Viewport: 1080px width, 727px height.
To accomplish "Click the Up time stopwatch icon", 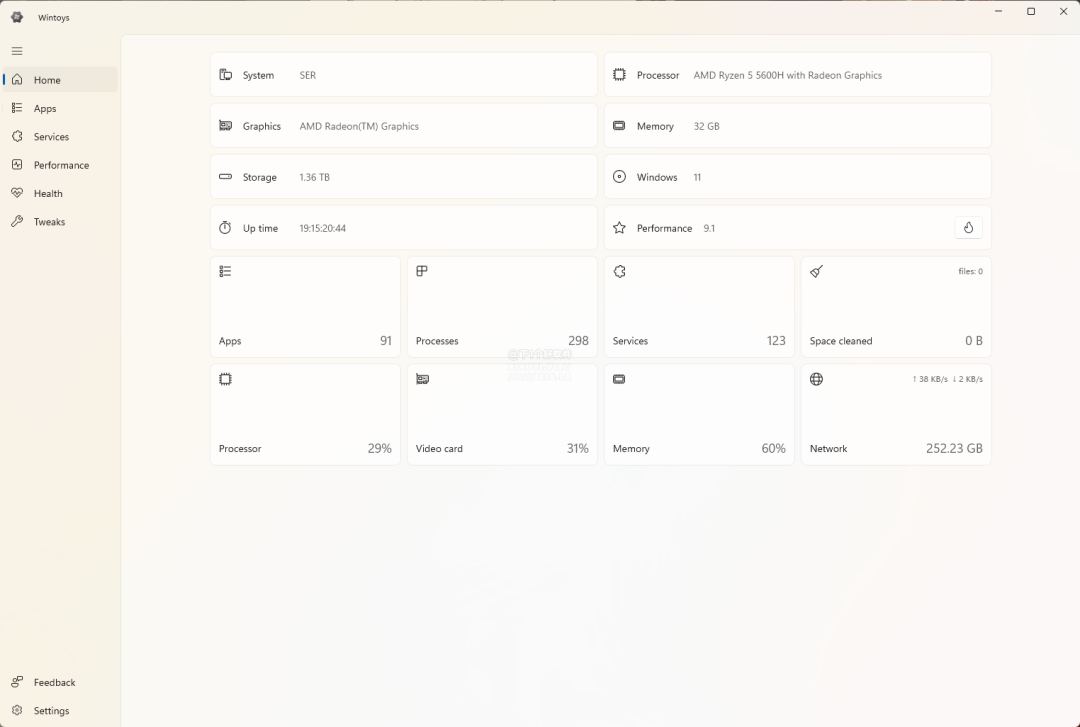I will click(x=225, y=227).
